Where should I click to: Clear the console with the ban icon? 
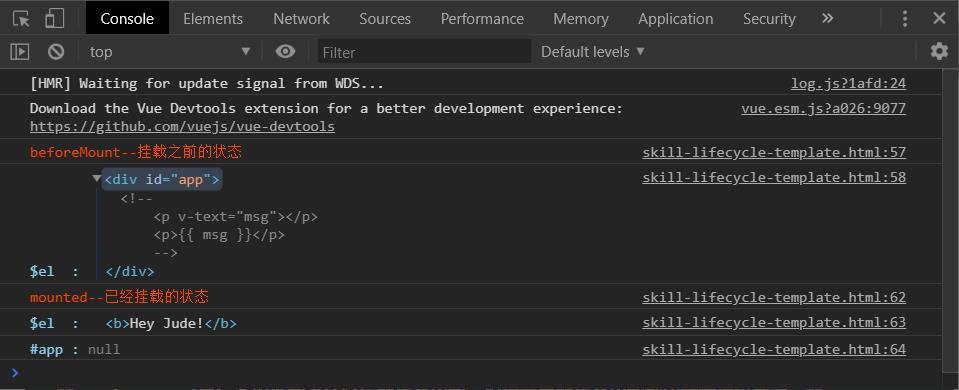56,52
